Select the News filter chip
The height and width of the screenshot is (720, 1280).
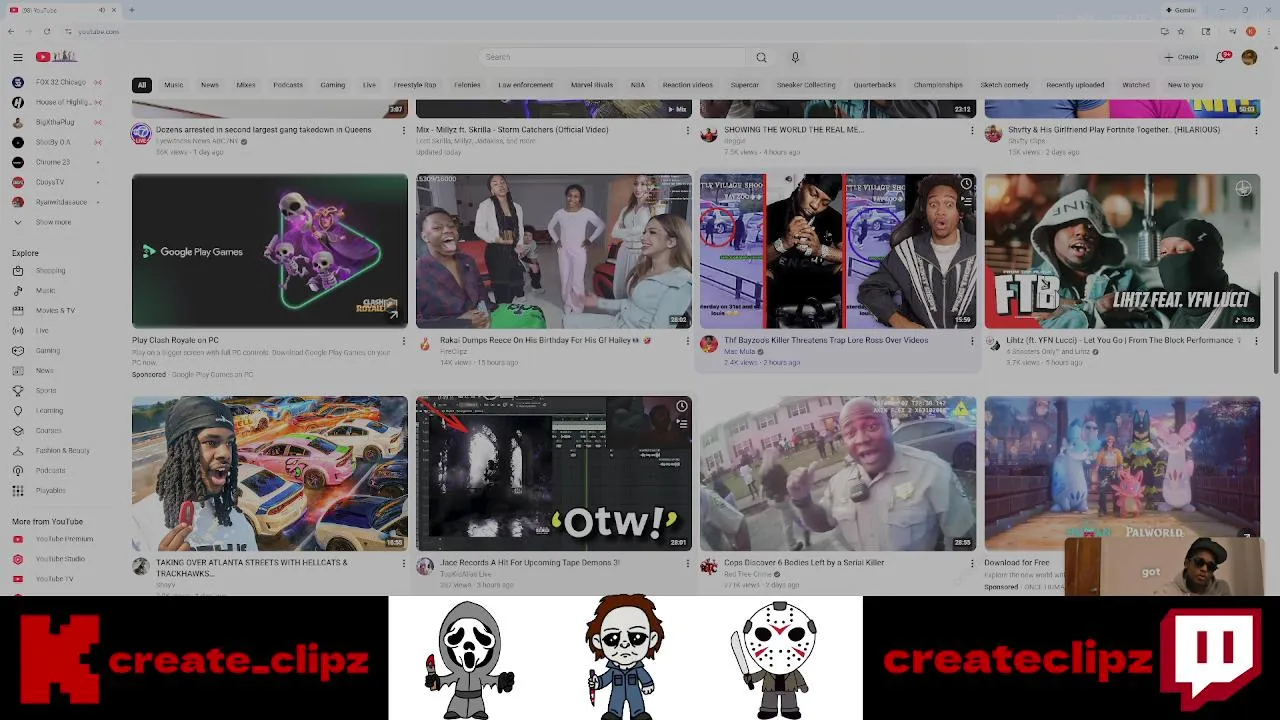(x=210, y=85)
